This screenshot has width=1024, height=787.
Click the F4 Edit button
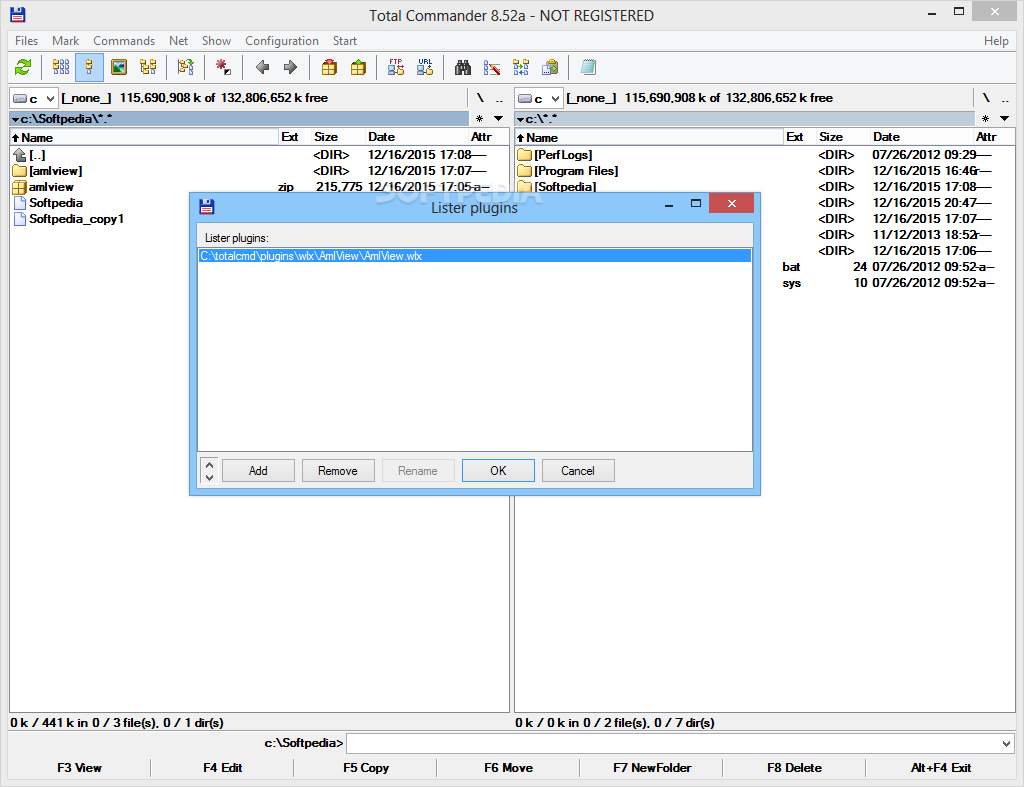(x=222, y=768)
